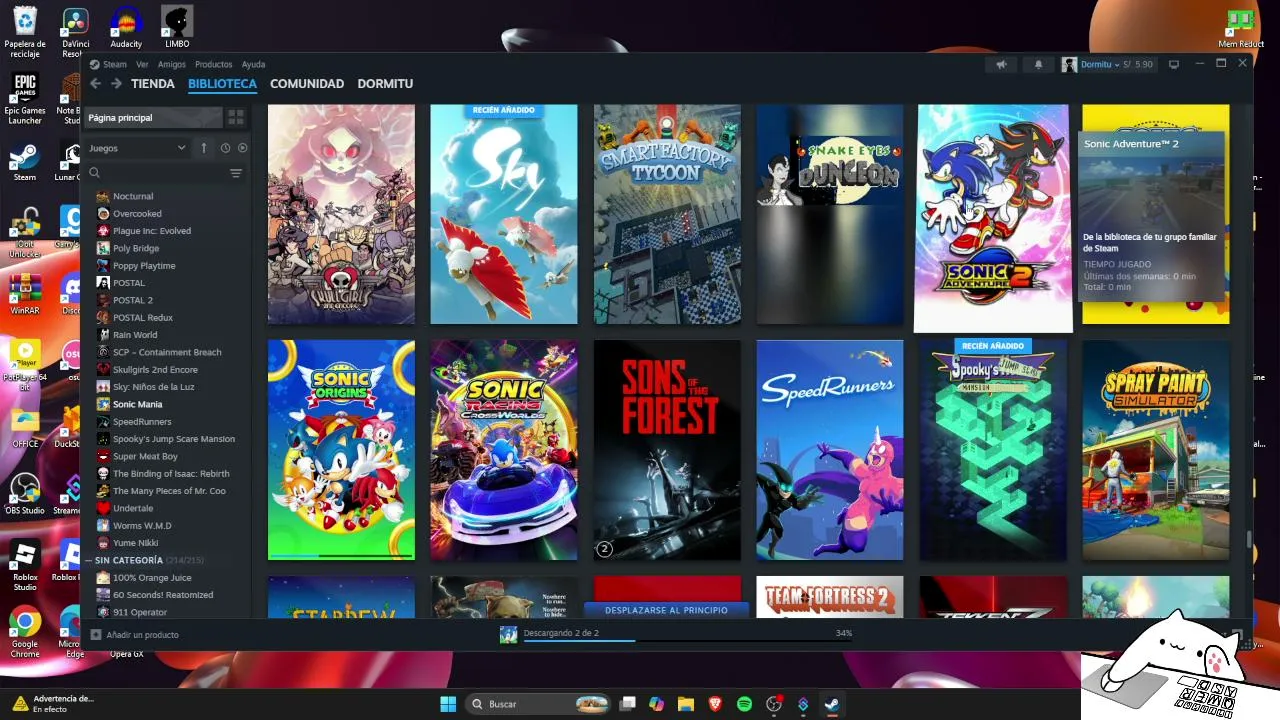The width and height of the screenshot is (1280, 720).
Task: Launch WinRAR from the desktop
Action: tap(25, 294)
